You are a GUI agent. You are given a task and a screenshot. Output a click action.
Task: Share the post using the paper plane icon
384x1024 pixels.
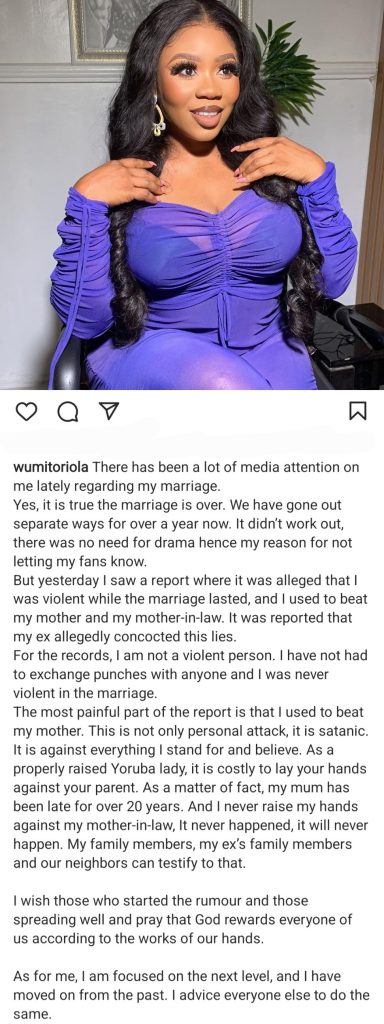(107, 411)
